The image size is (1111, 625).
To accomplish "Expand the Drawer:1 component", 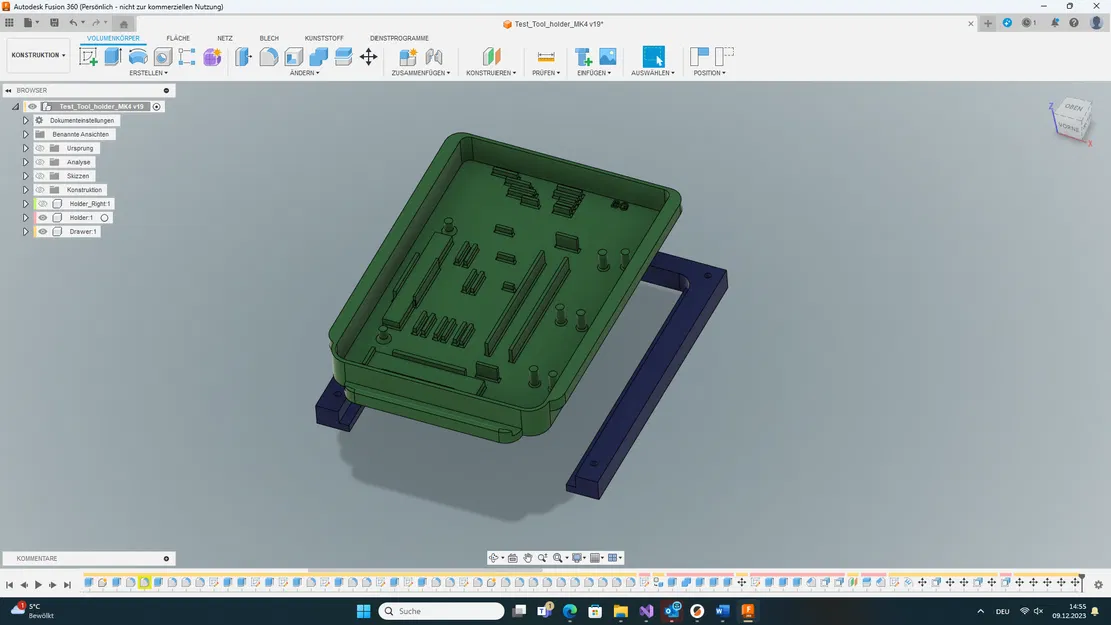I will pyautogui.click(x=26, y=232).
